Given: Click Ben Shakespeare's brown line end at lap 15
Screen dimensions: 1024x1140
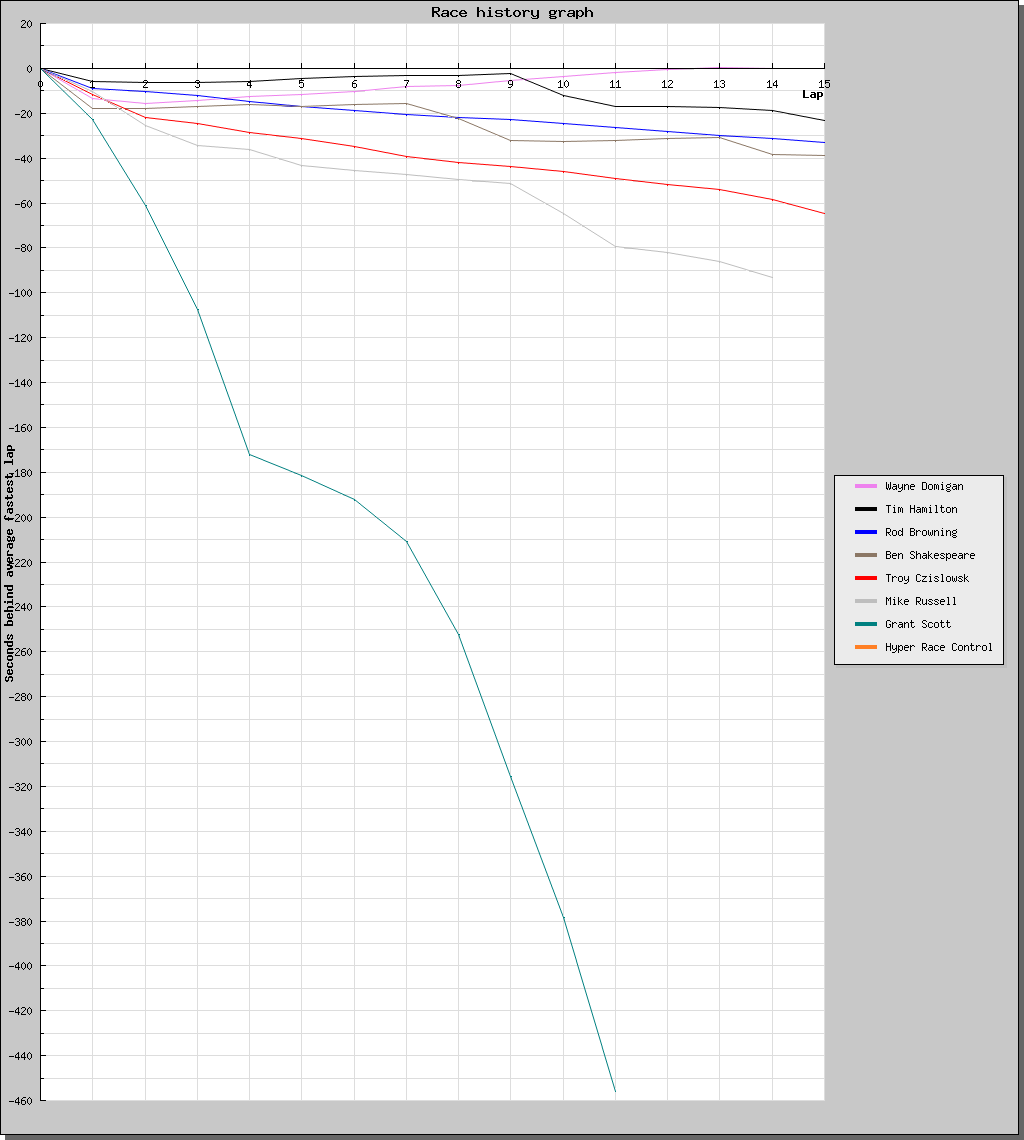Looking at the screenshot, I should [x=824, y=156].
